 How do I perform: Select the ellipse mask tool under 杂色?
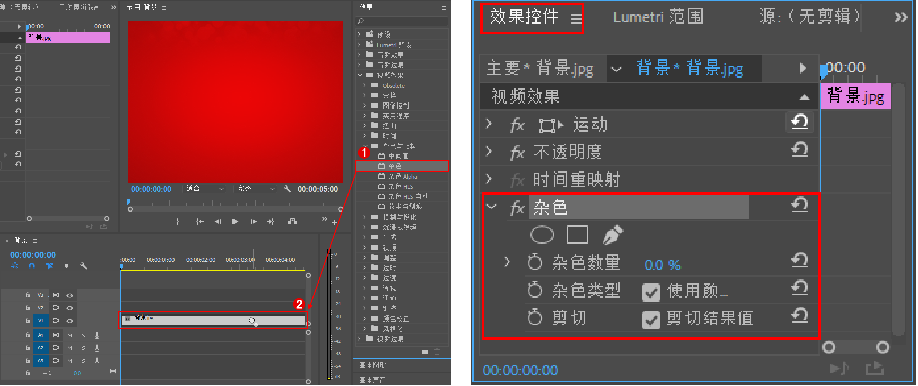[542, 235]
